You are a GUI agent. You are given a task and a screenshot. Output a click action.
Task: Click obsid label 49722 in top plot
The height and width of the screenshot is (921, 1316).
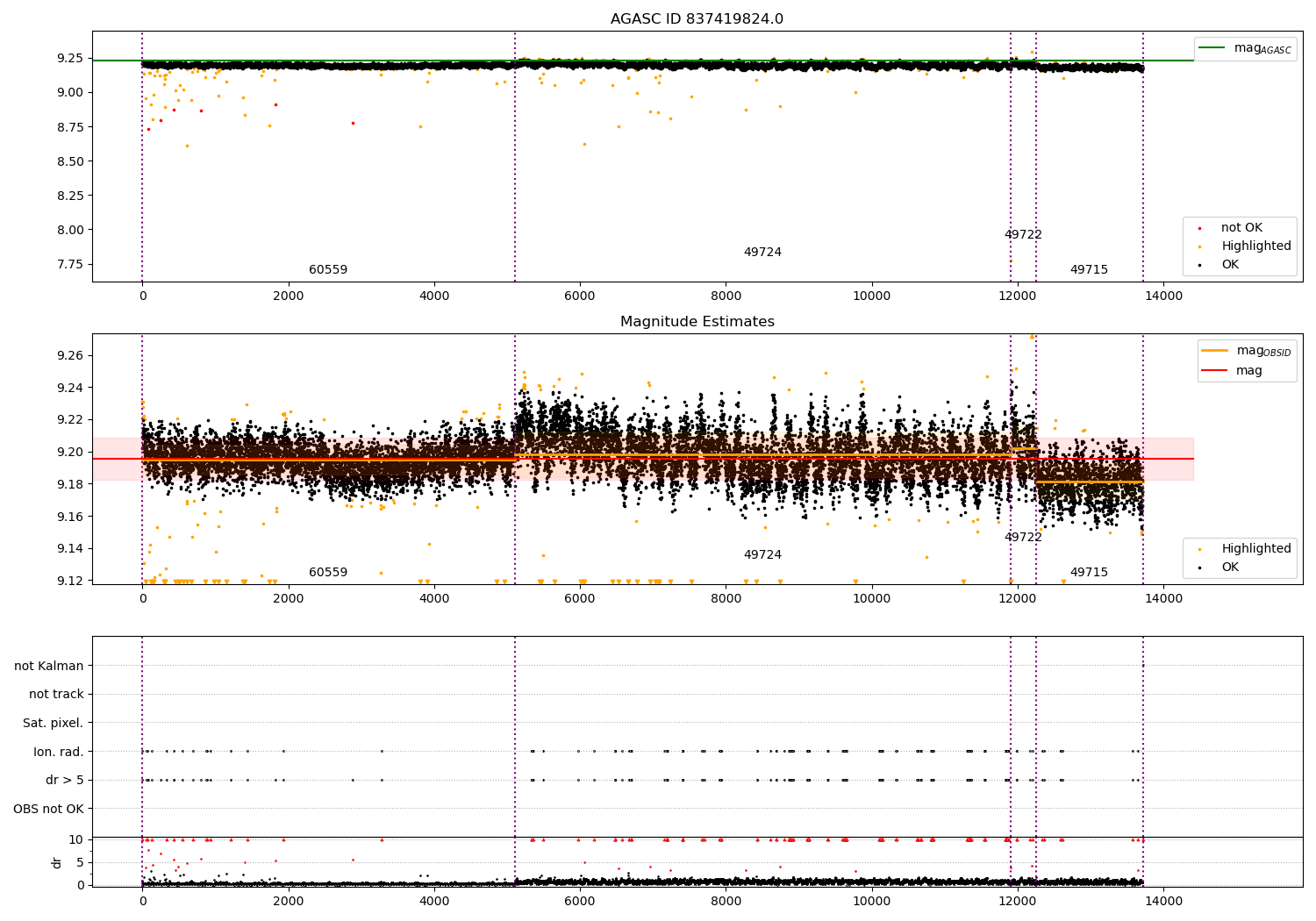(1023, 235)
